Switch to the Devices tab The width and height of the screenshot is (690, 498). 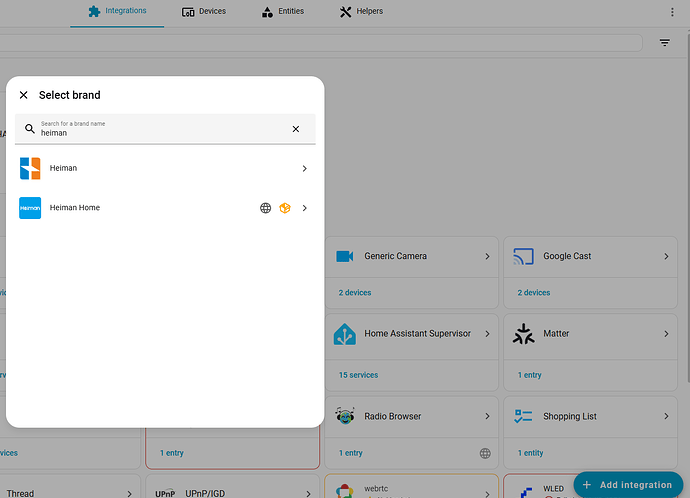[204, 11]
